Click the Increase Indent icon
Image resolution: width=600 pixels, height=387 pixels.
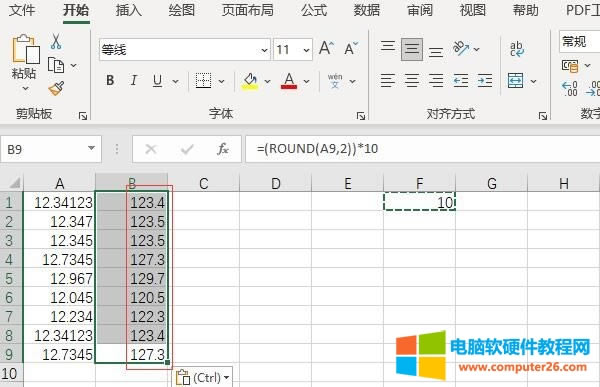[x=485, y=81]
